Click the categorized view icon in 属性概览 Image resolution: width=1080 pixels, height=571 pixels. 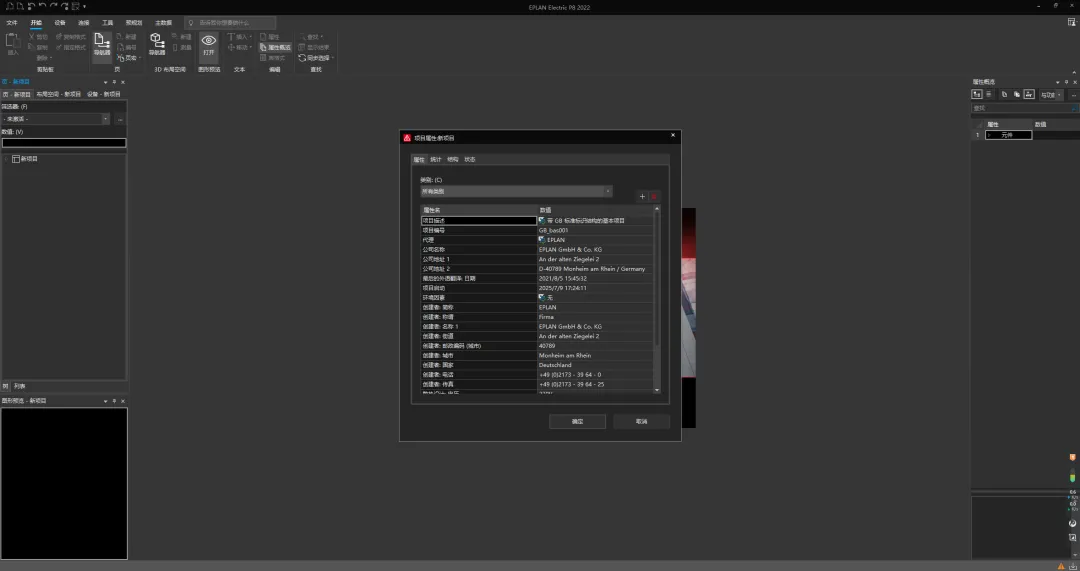[x=977, y=94]
